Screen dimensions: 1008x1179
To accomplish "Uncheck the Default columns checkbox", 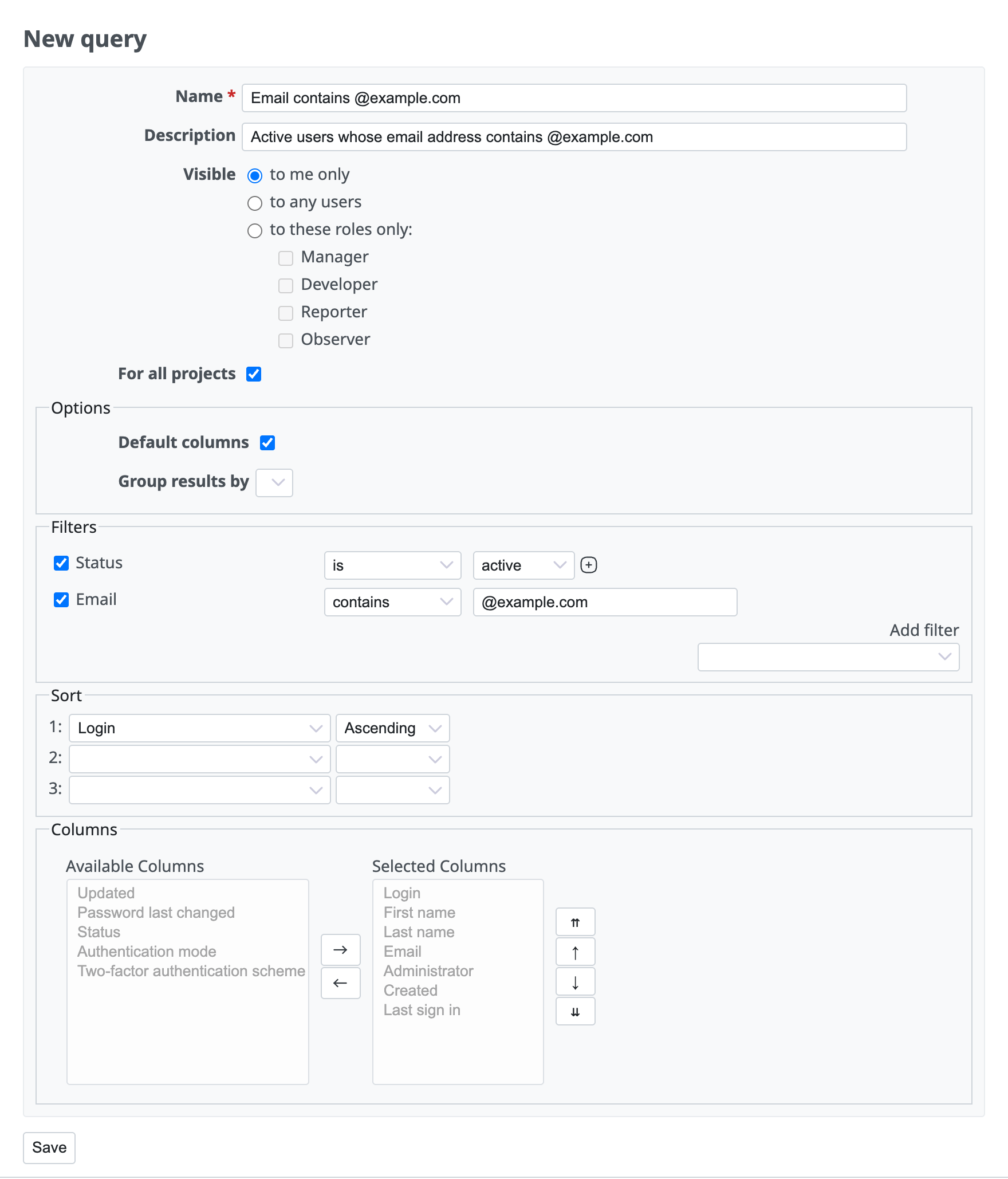I will [267, 443].
